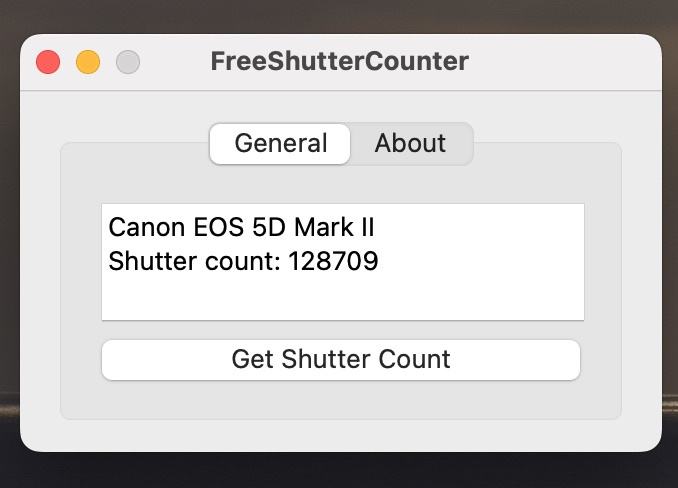This screenshot has width=678, height=488.
Task: Close the FreeShutterCounter window
Action: (x=48, y=62)
